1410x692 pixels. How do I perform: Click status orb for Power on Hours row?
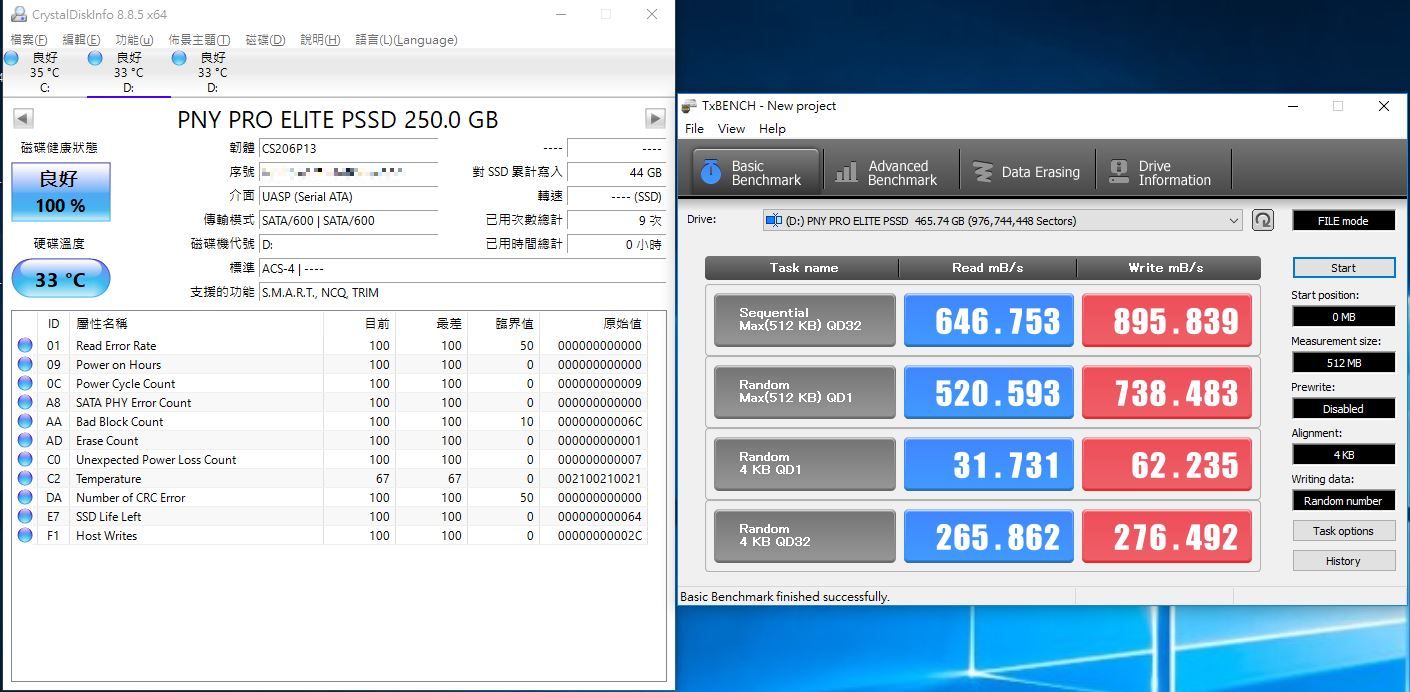tap(25, 365)
